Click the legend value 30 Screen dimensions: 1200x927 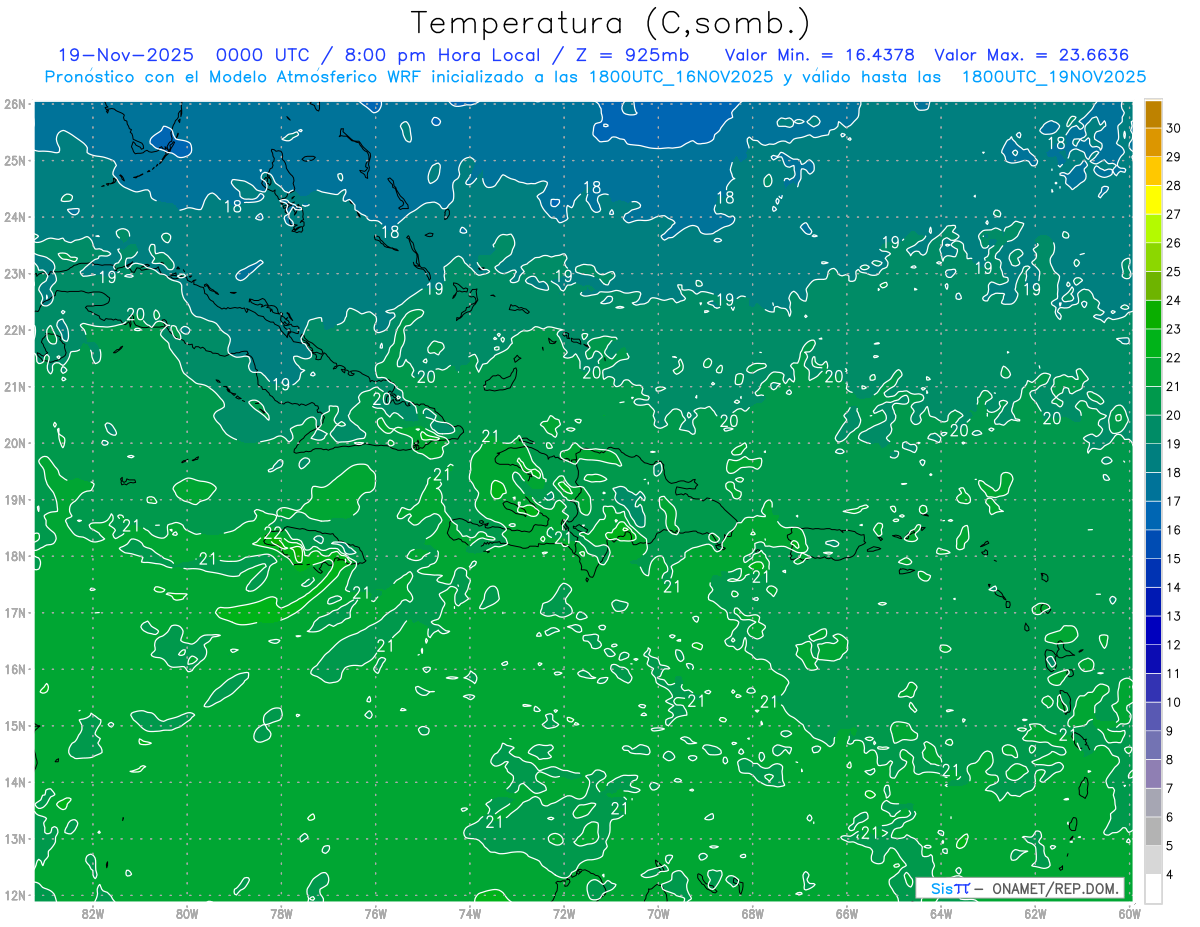pyautogui.click(x=1173, y=128)
